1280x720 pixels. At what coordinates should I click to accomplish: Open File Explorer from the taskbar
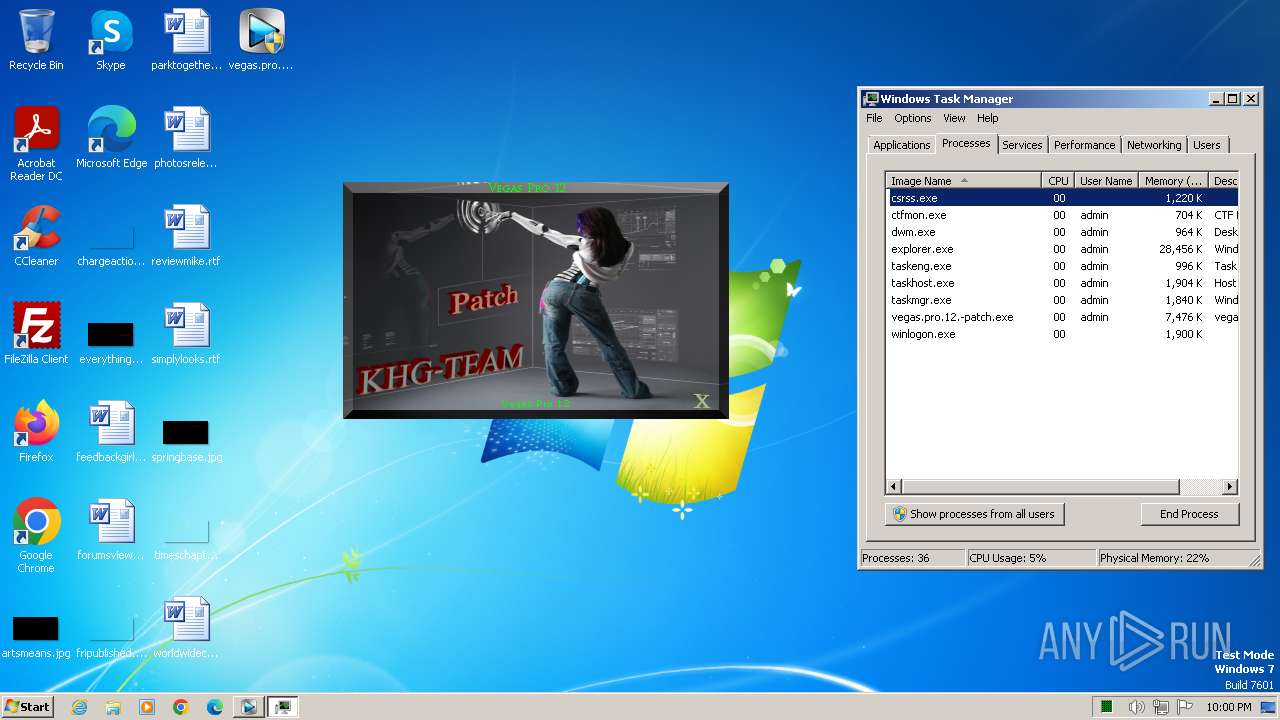(113, 707)
